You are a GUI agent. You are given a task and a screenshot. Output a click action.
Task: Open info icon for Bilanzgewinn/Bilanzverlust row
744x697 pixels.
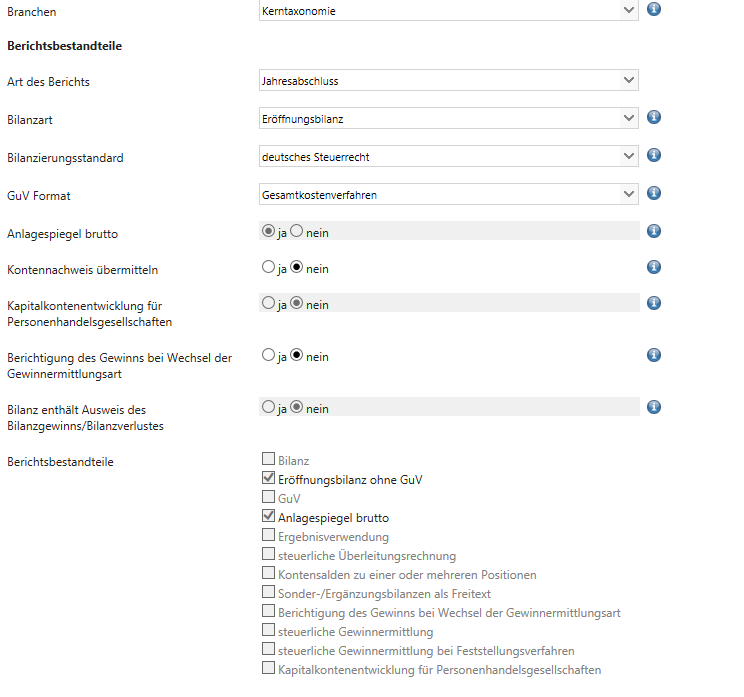click(x=655, y=407)
